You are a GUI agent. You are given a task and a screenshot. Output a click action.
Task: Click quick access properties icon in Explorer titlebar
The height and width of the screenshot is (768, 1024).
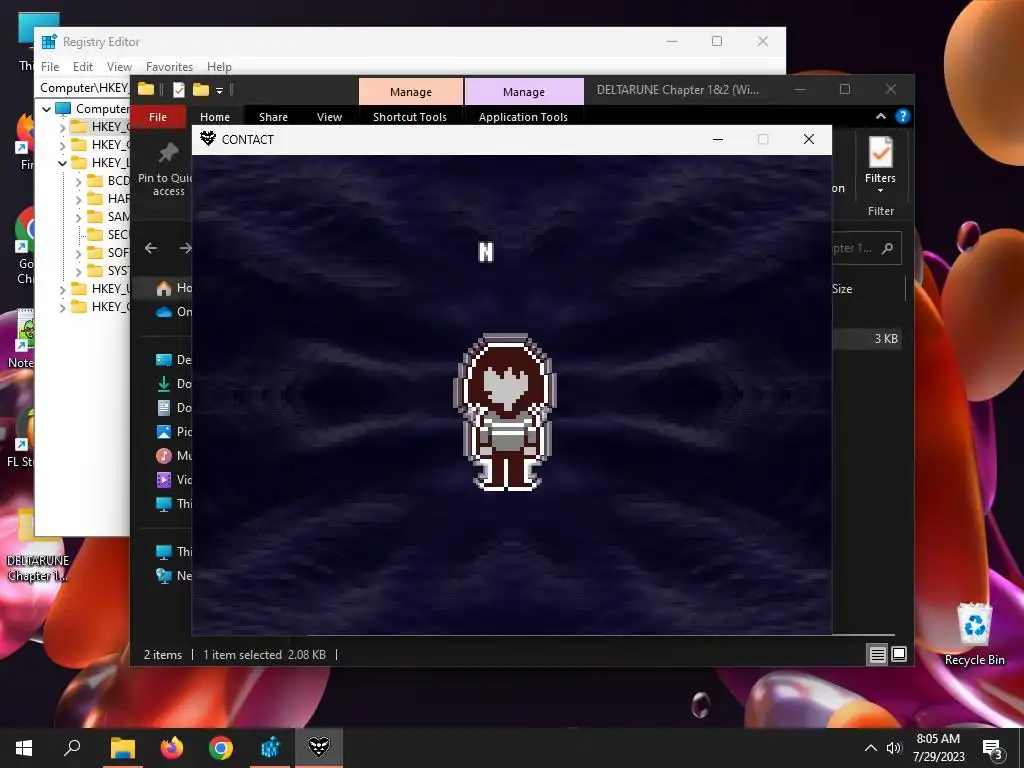click(x=178, y=90)
